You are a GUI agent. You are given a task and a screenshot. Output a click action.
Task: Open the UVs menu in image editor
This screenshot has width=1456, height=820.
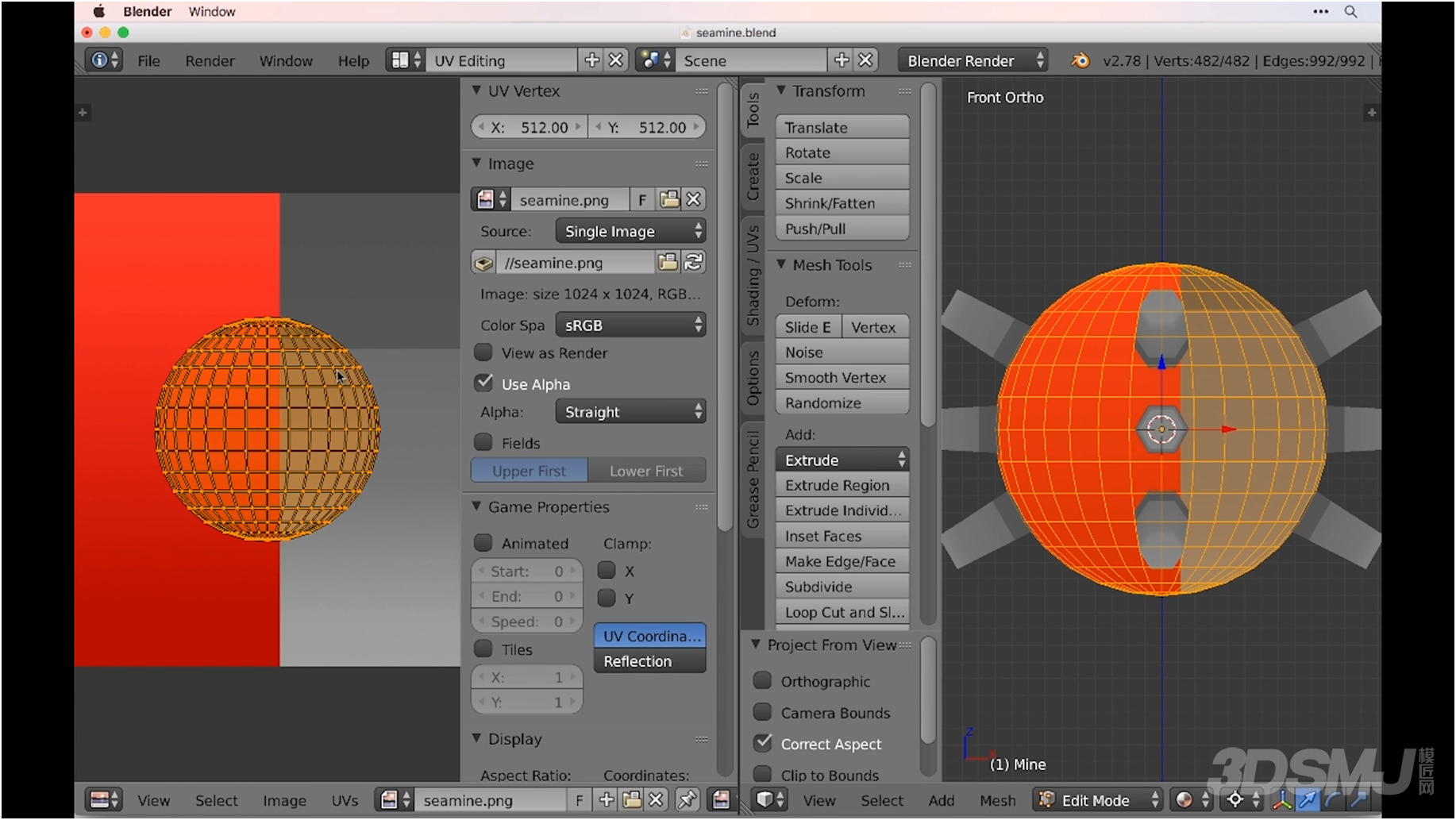tap(345, 800)
